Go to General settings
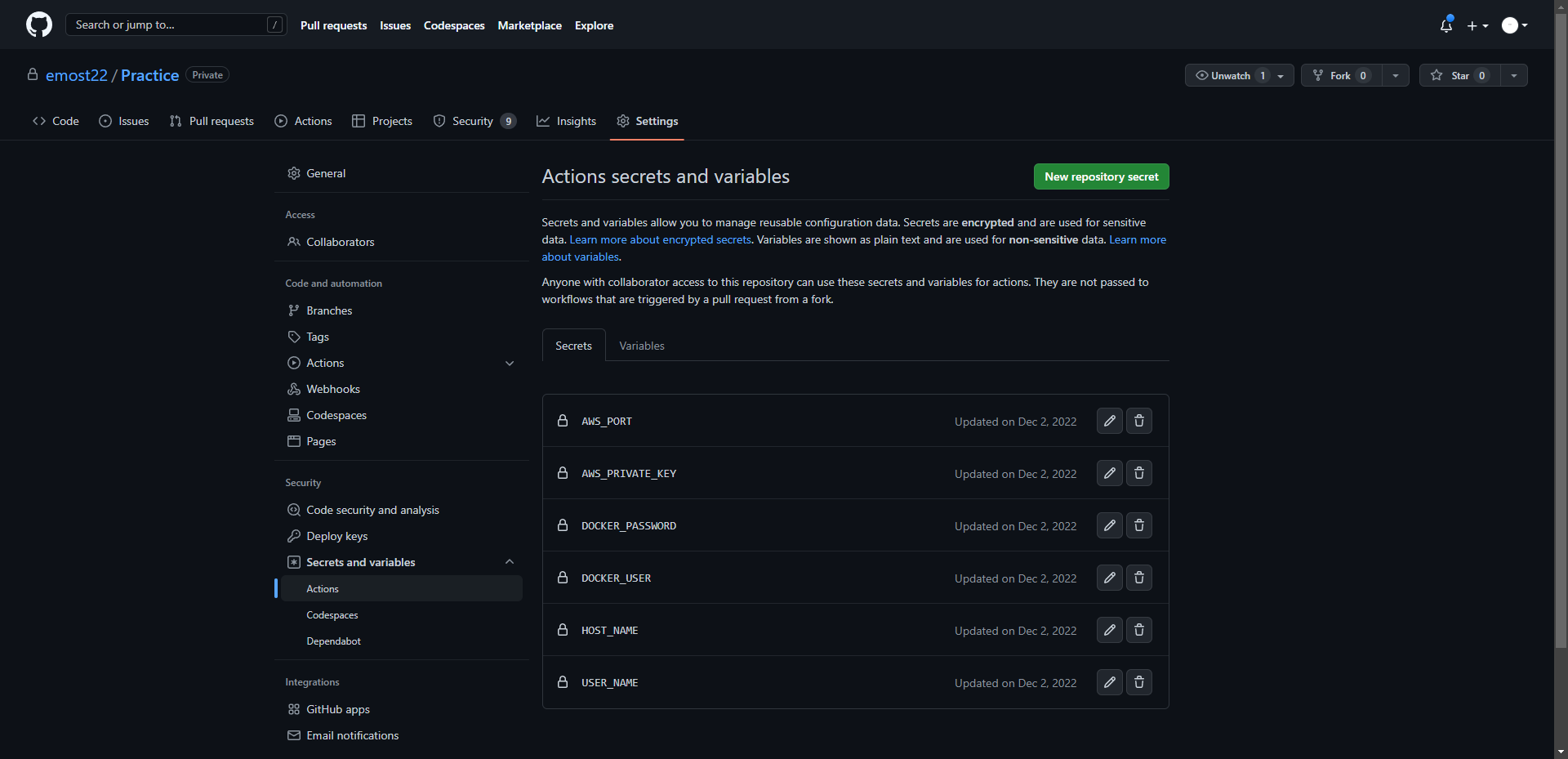The width and height of the screenshot is (1568, 759). click(402, 173)
